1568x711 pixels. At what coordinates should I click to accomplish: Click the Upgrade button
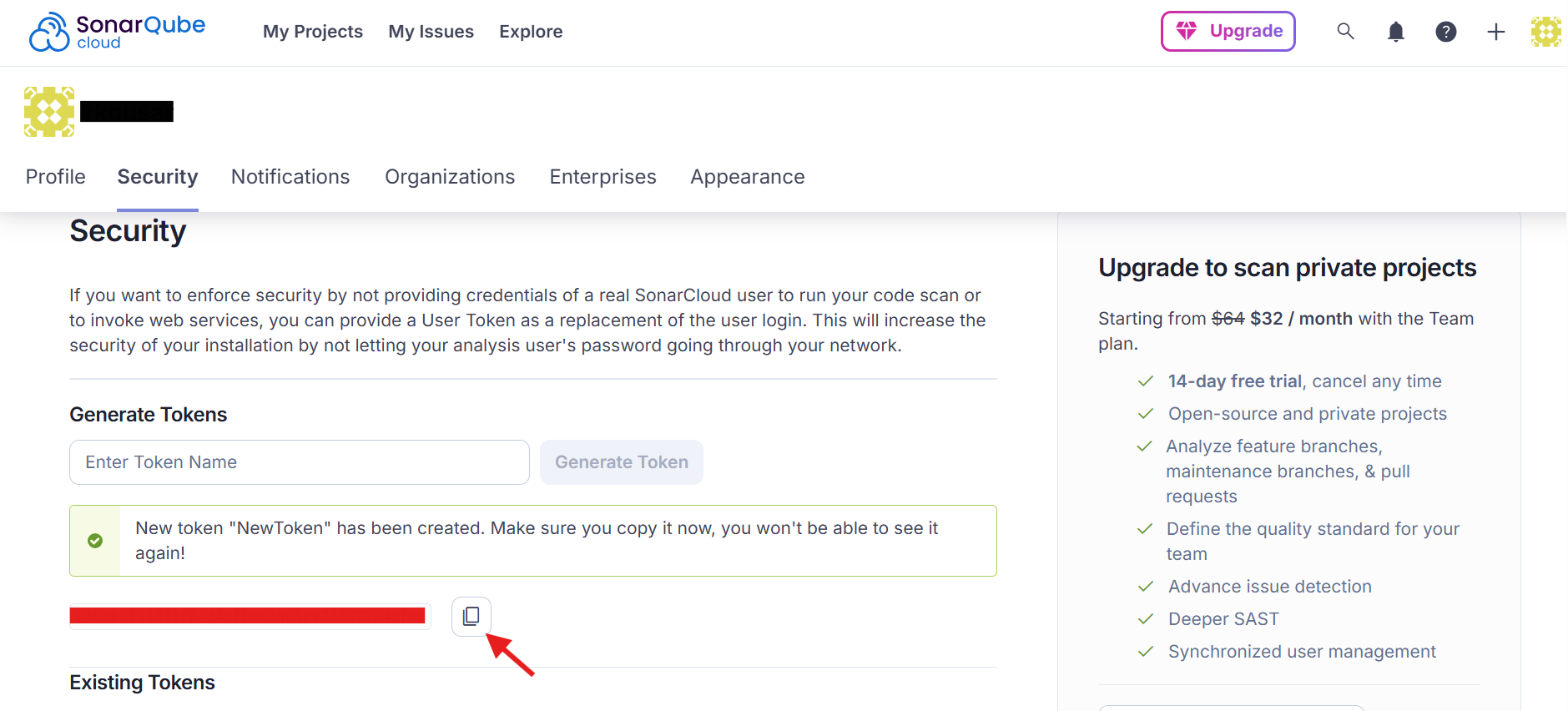pyautogui.click(x=1228, y=32)
